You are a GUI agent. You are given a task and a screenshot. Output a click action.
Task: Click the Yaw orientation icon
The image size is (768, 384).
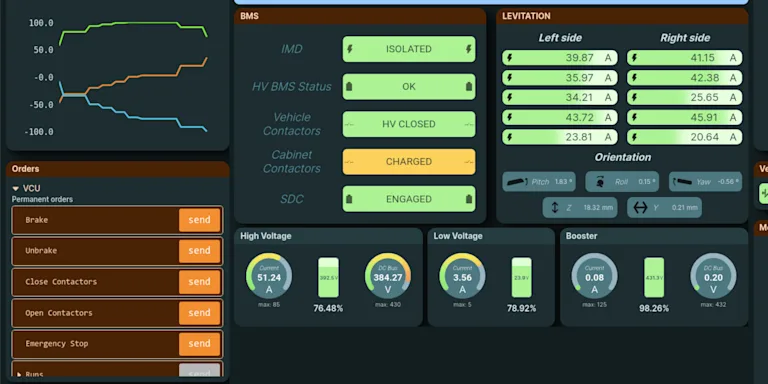pos(682,182)
